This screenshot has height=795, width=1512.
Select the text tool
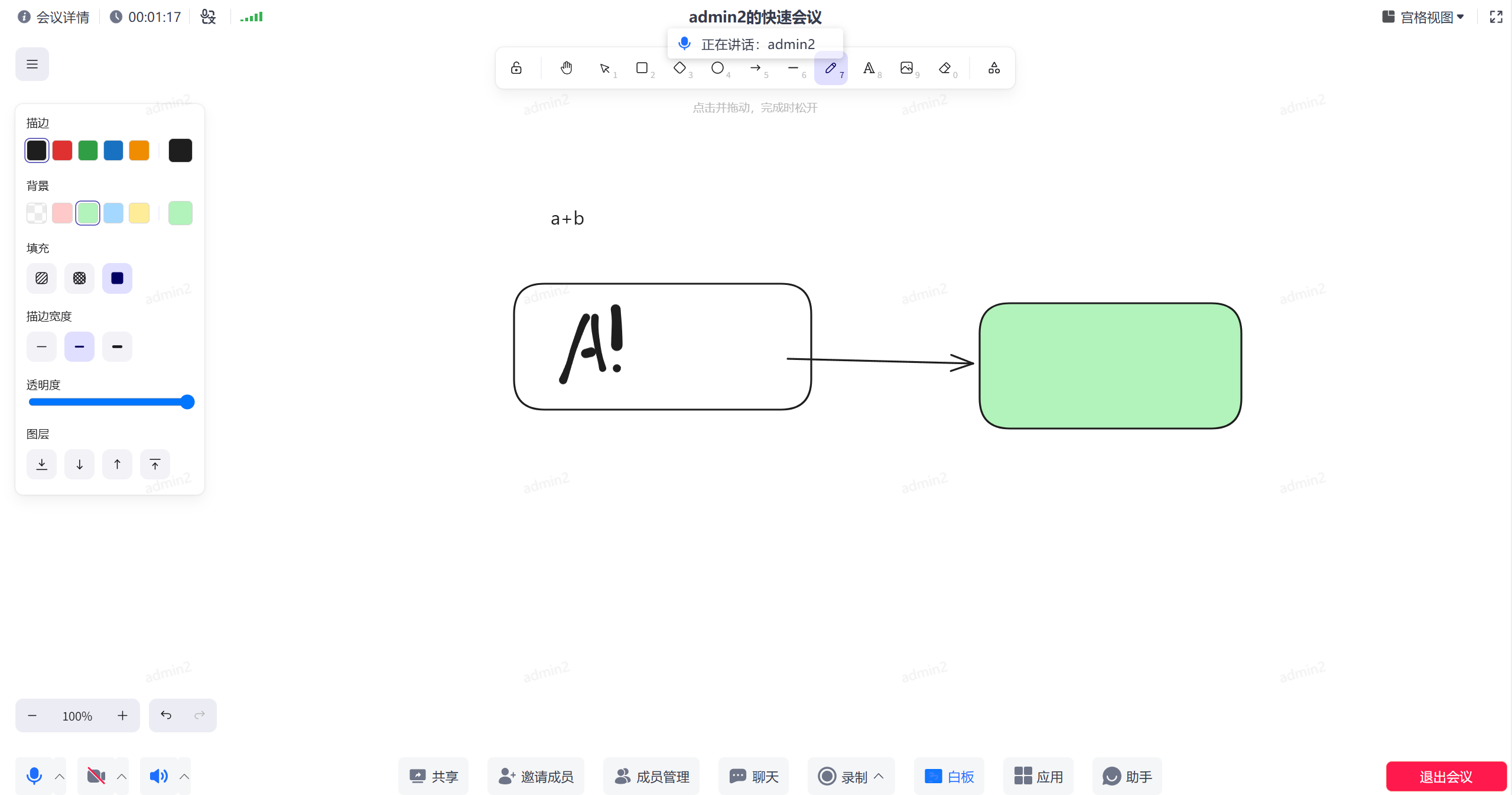tap(869, 68)
